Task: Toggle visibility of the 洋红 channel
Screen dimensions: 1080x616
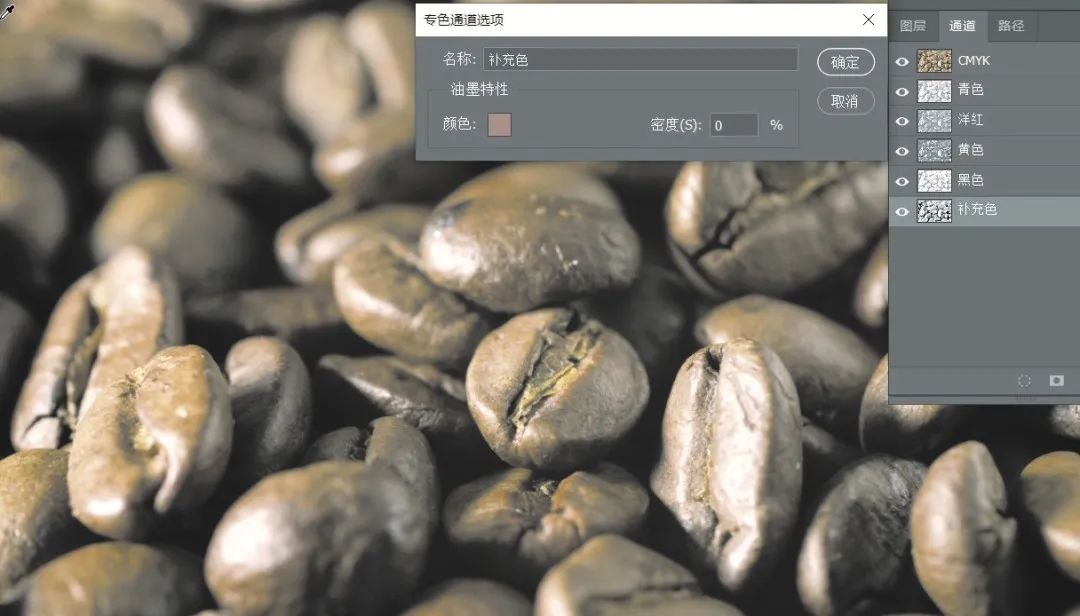Action: point(902,121)
